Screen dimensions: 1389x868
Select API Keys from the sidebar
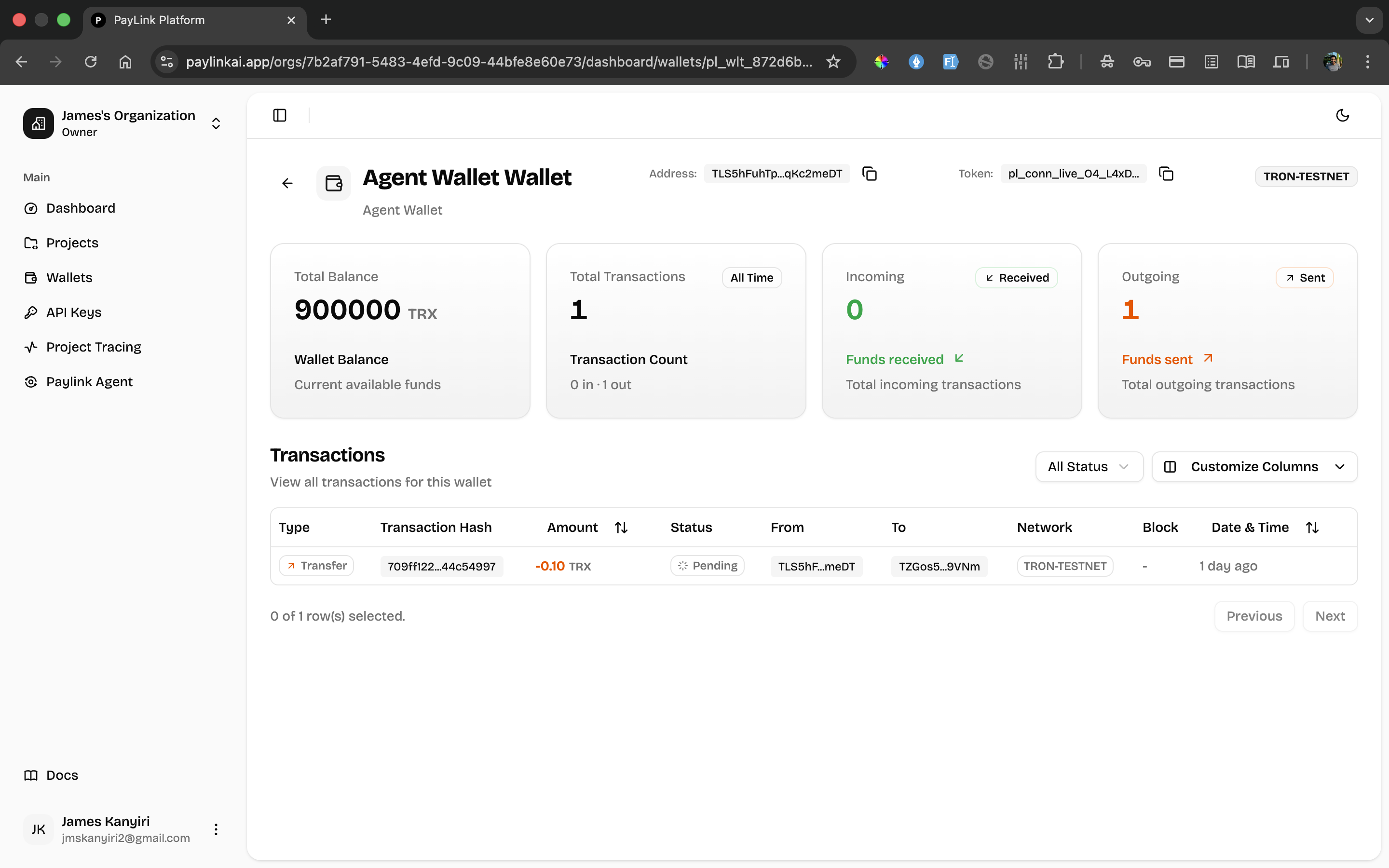[73, 312]
